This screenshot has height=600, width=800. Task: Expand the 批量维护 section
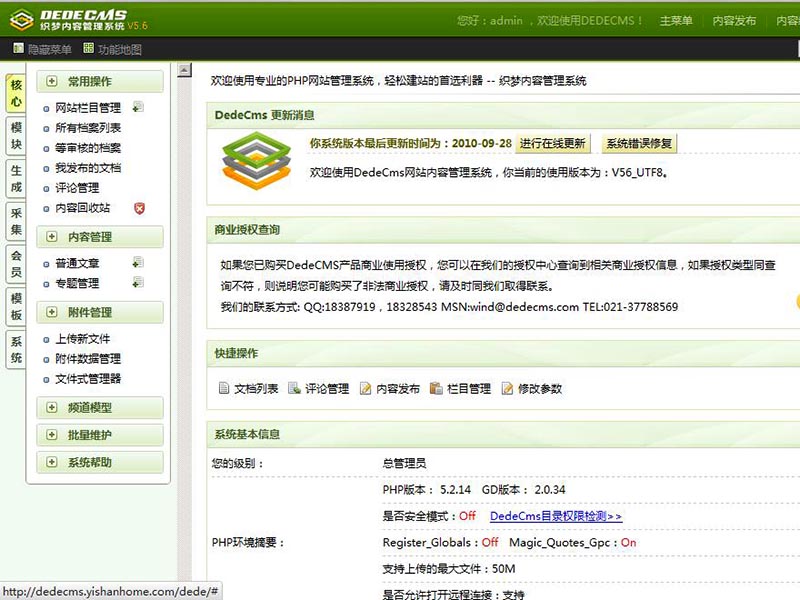click(99, 435)
